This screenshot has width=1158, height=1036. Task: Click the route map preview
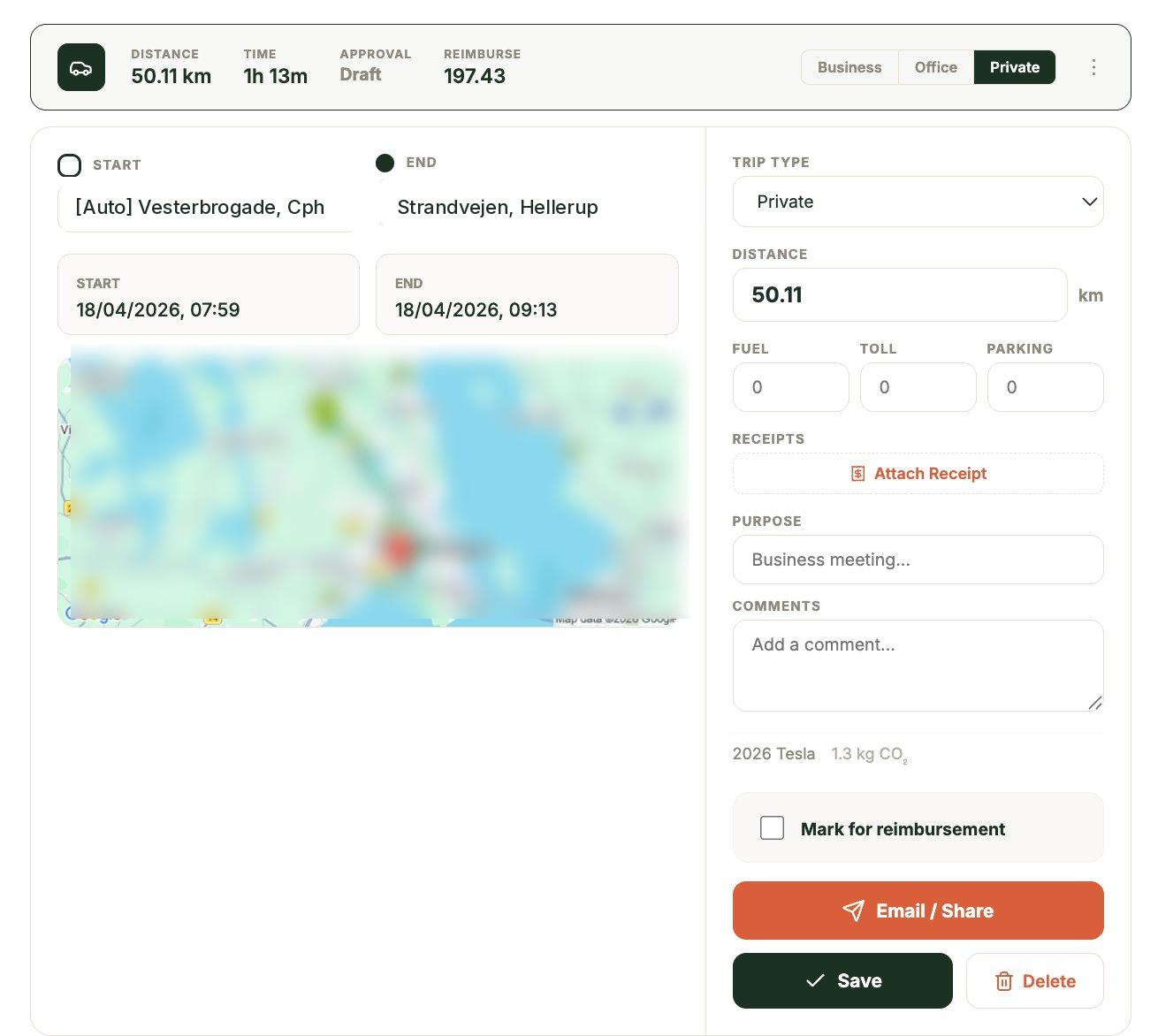click(372, 486)
